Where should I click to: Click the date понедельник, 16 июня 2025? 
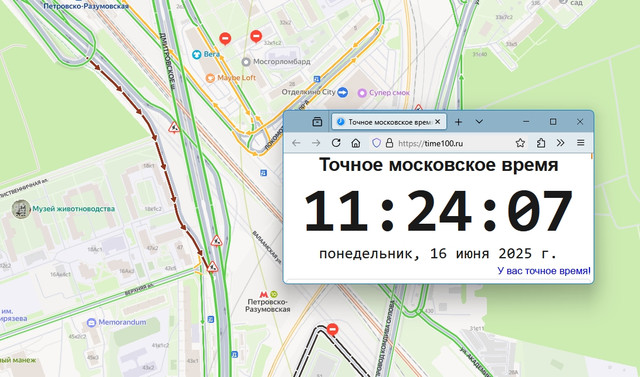click(438, 253)
